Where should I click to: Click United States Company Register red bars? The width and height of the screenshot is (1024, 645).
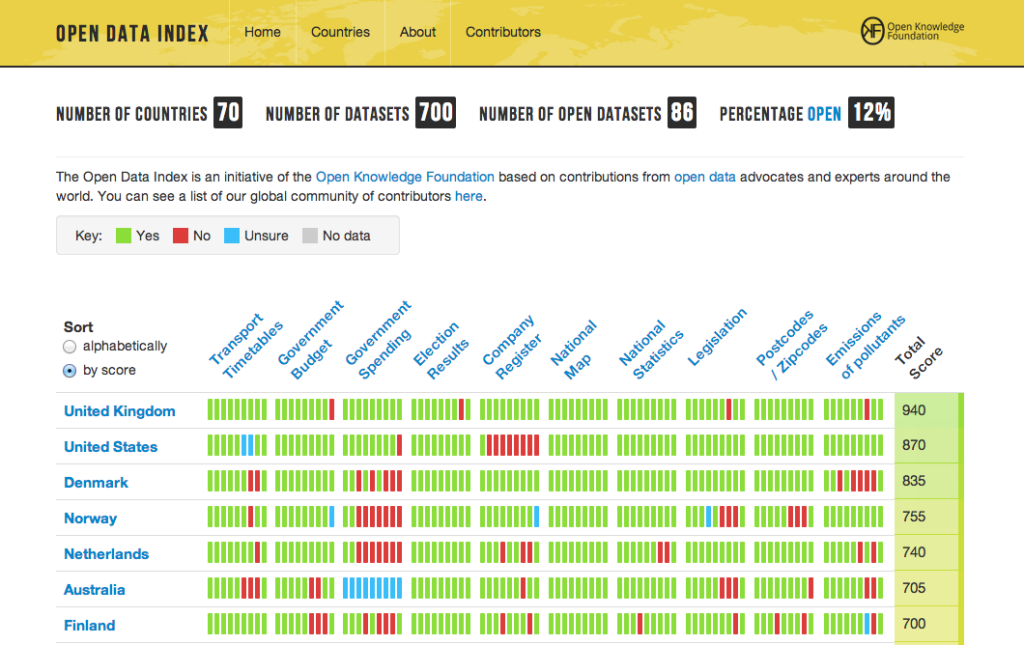click(513, 445)
